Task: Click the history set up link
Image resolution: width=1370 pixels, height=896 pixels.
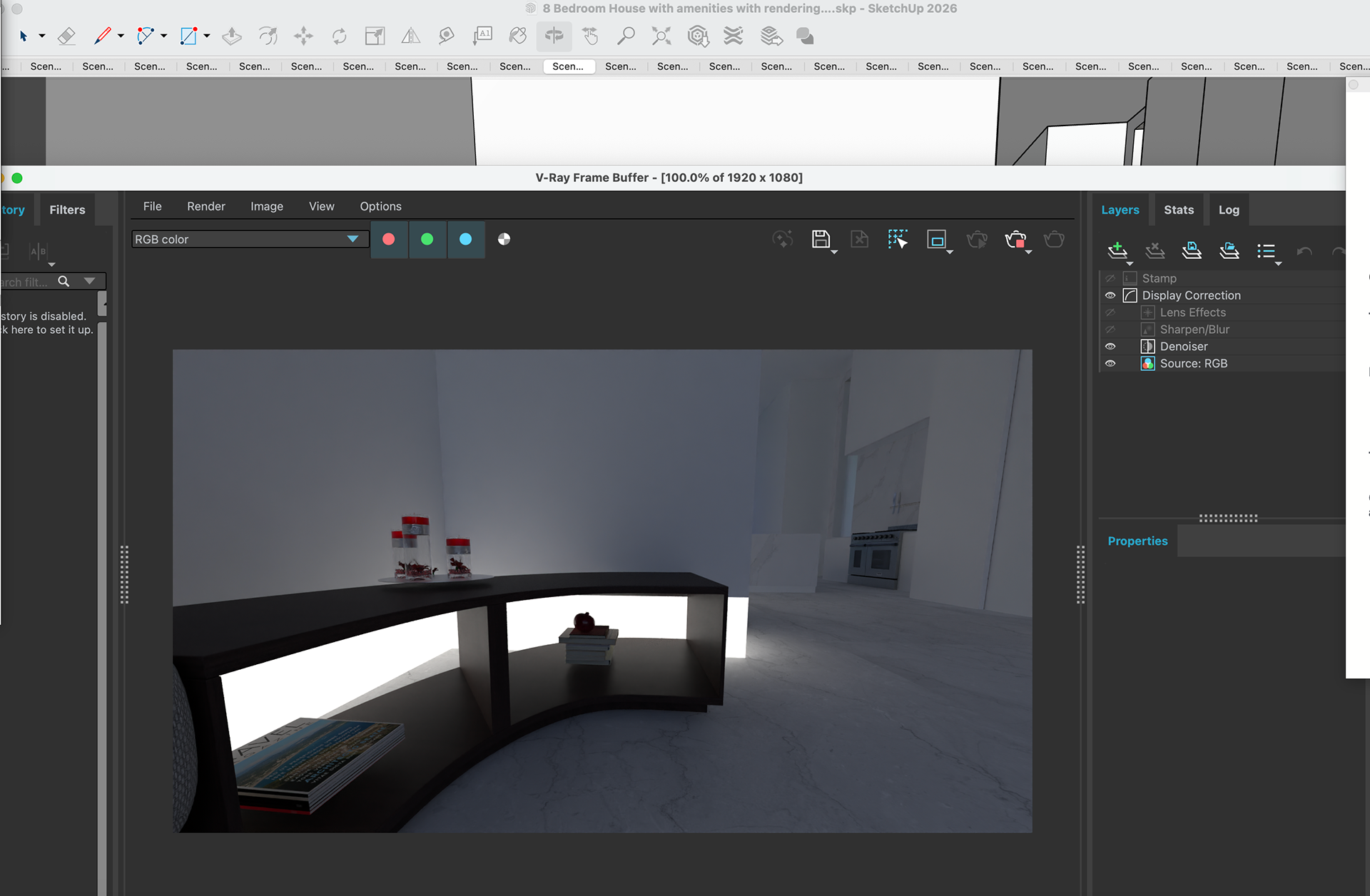Action: click(x=47, y=330)
